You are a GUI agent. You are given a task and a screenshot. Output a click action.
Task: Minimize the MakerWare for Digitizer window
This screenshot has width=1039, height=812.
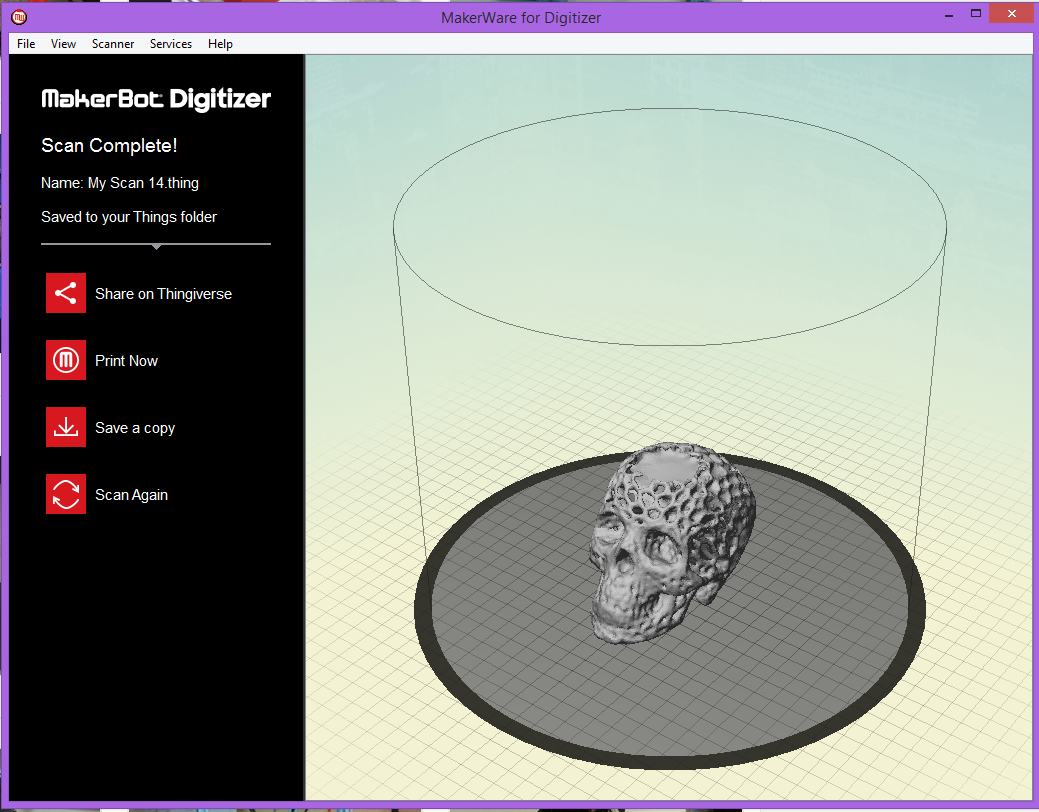(x=949, y=15)
